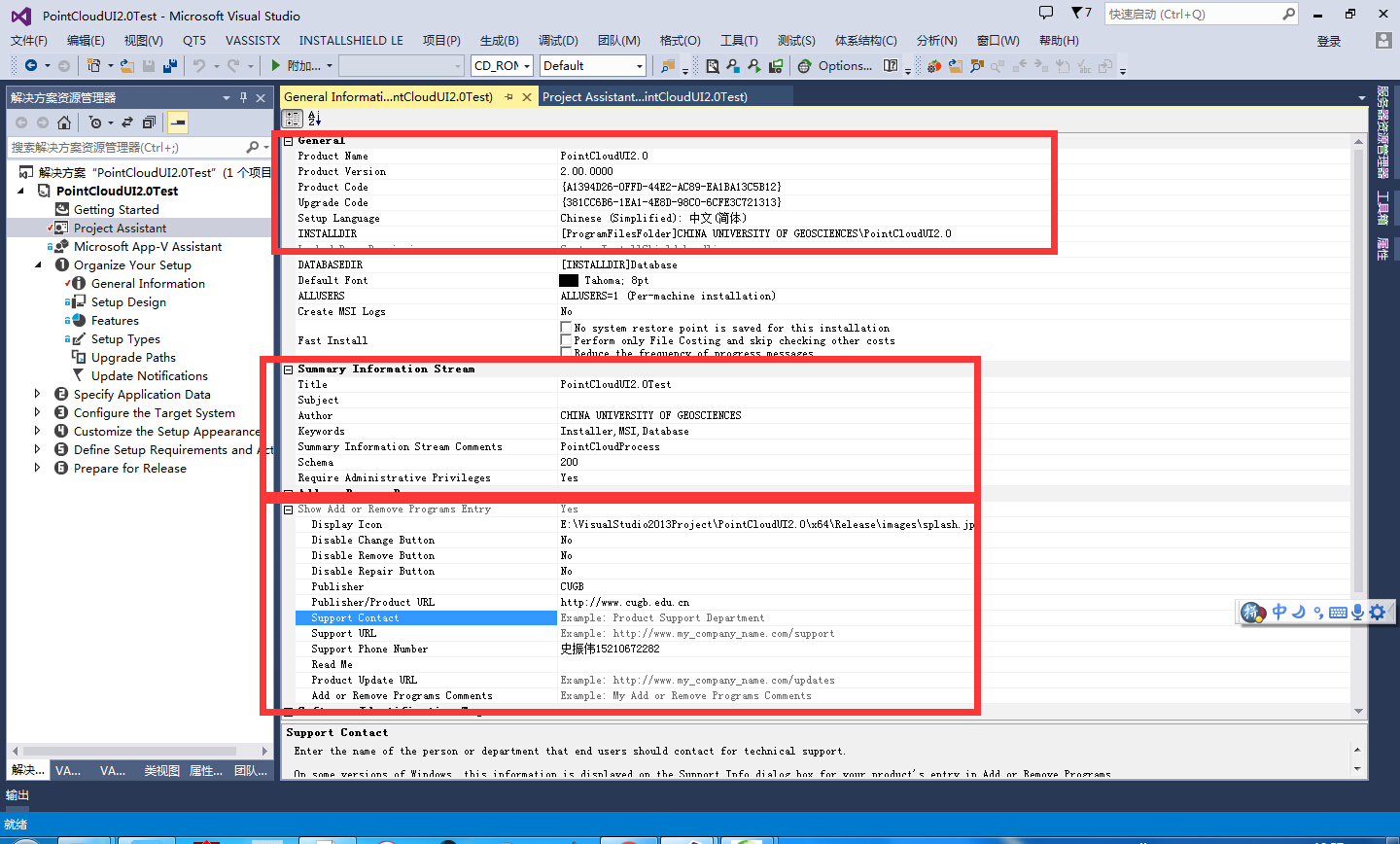Click the Undo toolbar icon

click(x=199, y=66)
